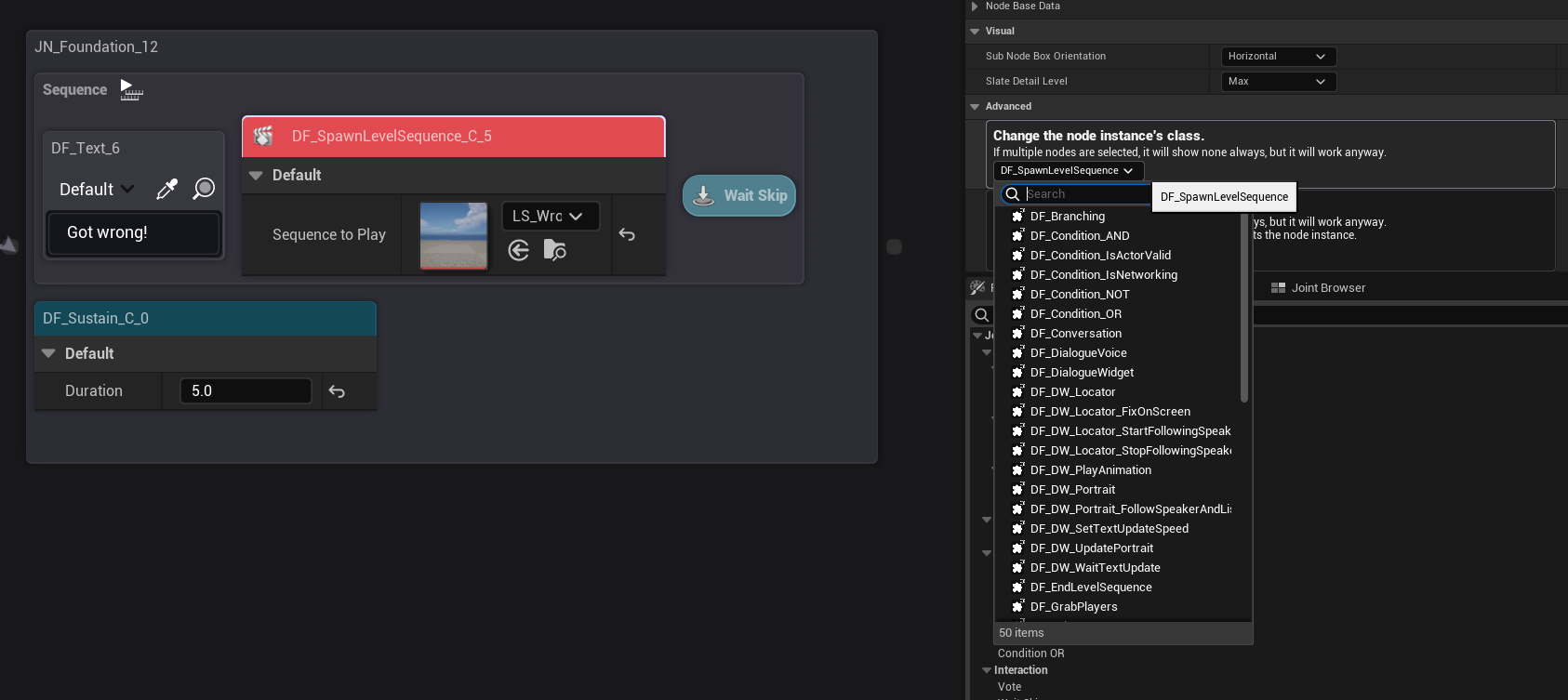Reset Sequence to Play to default value

[627, 235]
